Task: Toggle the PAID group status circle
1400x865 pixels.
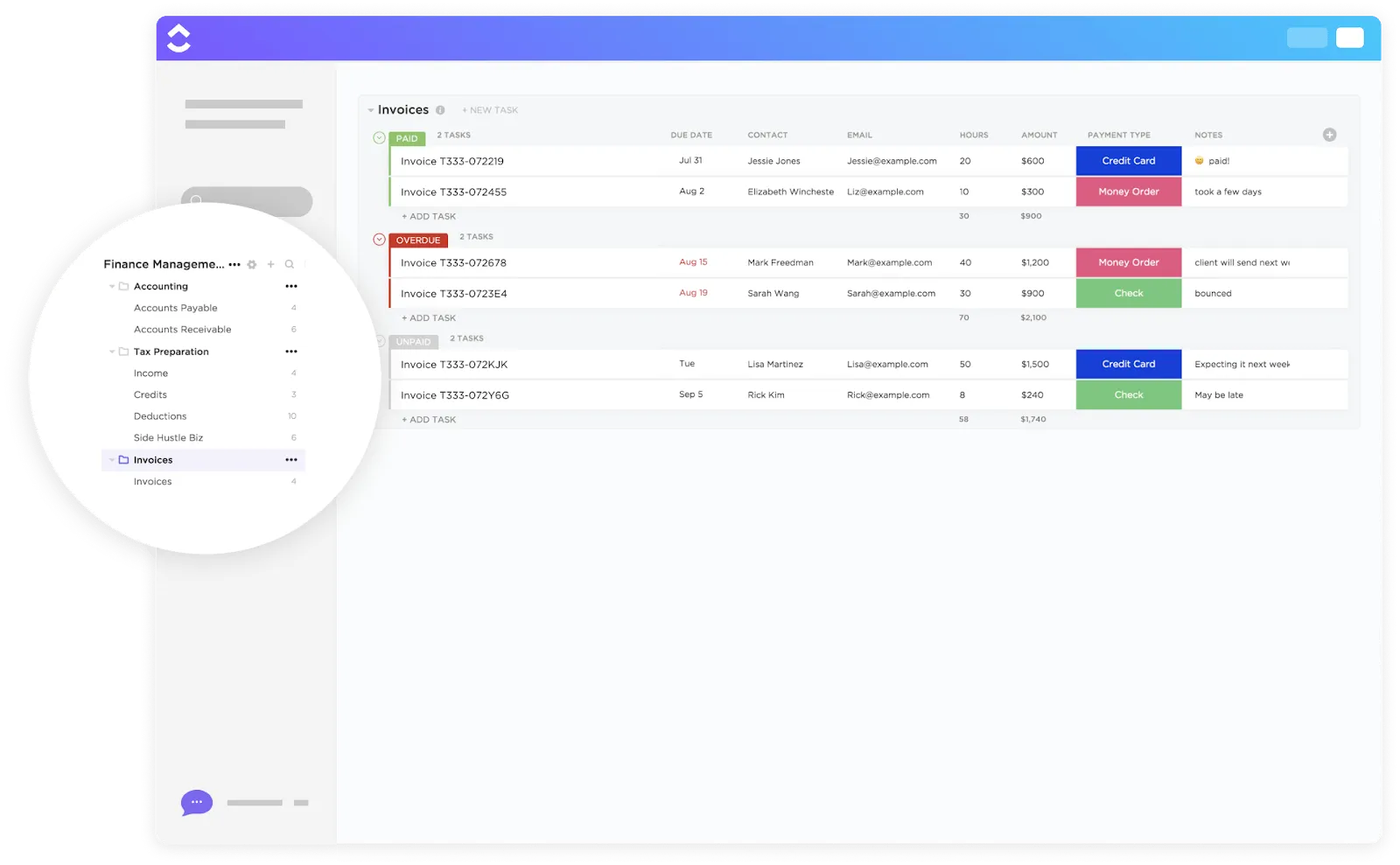Action: (x=379, y=137)
